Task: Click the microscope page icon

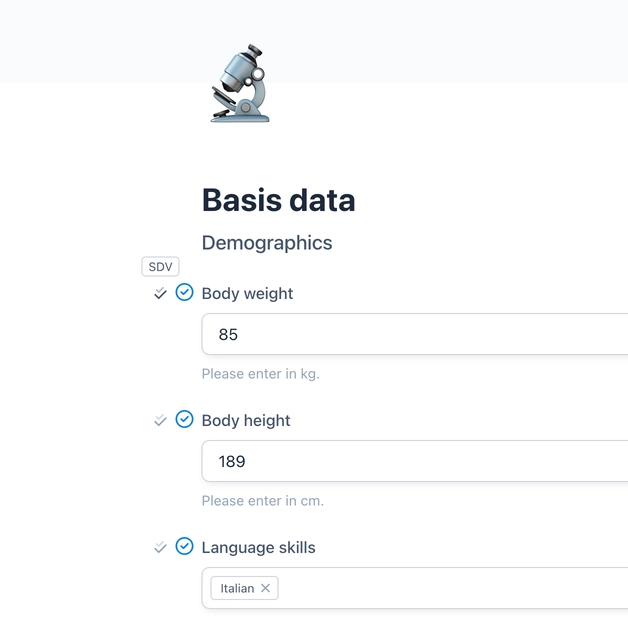Action: tap(240, 83)
